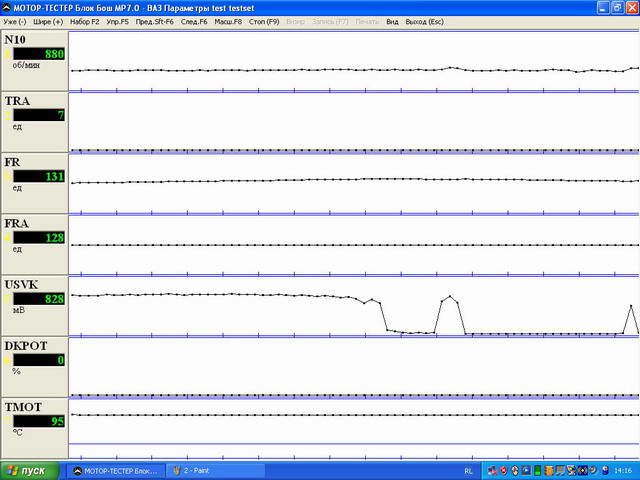Click the °C unit under TMOT
Screen dimensions: 640x480
18,432
